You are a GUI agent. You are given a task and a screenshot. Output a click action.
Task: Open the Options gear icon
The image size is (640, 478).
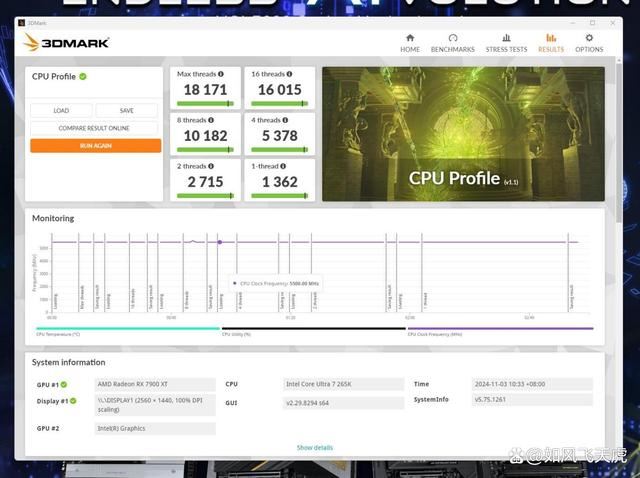pos(589,38)
